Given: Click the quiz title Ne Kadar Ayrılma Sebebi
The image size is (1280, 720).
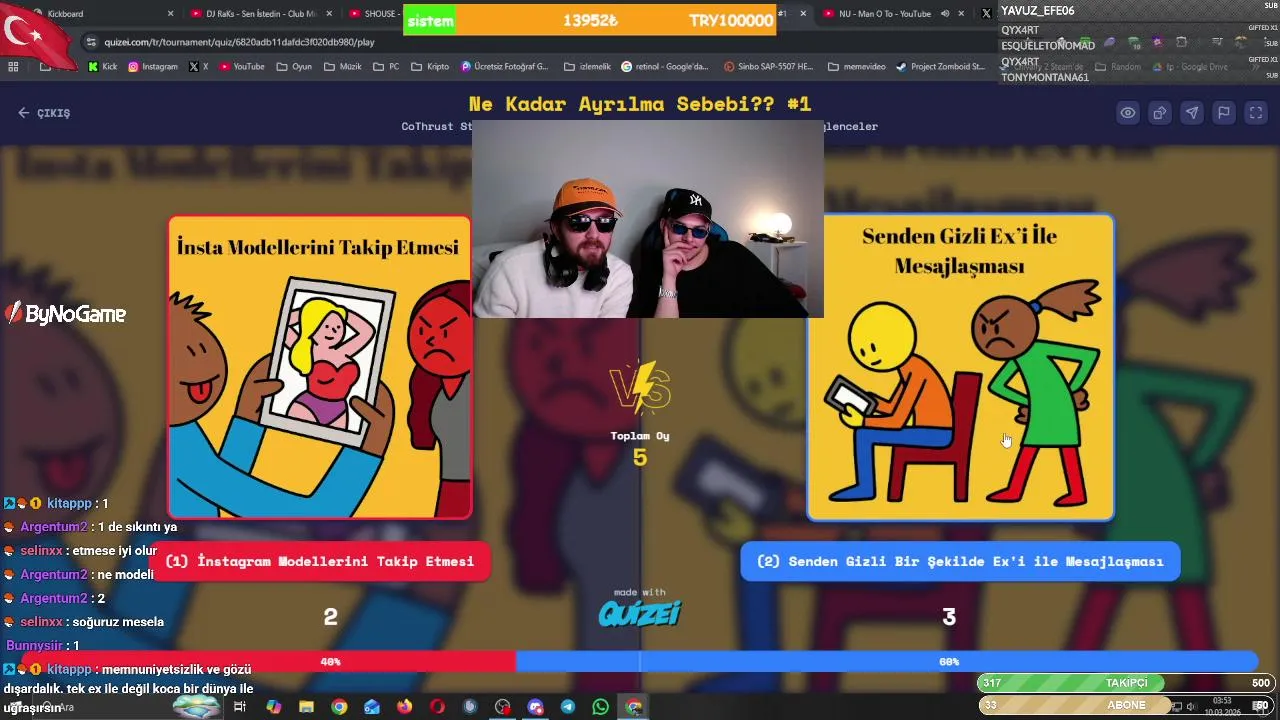Looking at the screenshot, I should [x=640, y=104].
